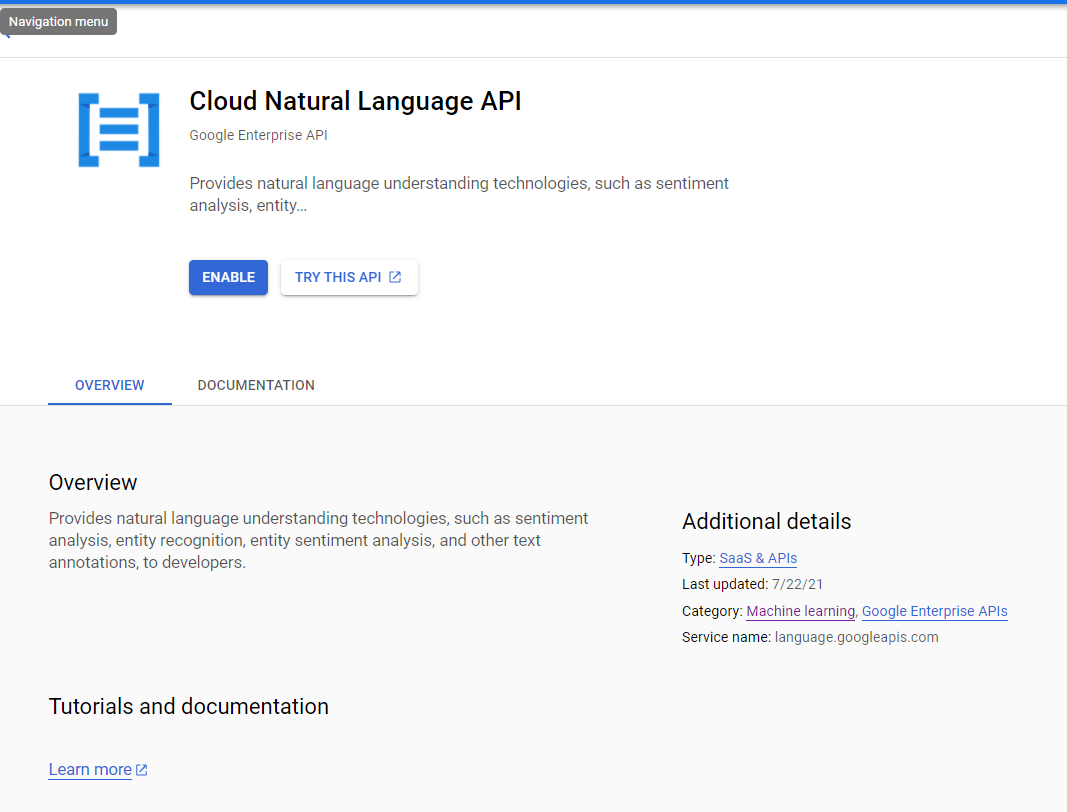This screenshot has width=1067, height=812.
Task: Select the service name language.googleapis.com
Action: [x=856, y=637]
